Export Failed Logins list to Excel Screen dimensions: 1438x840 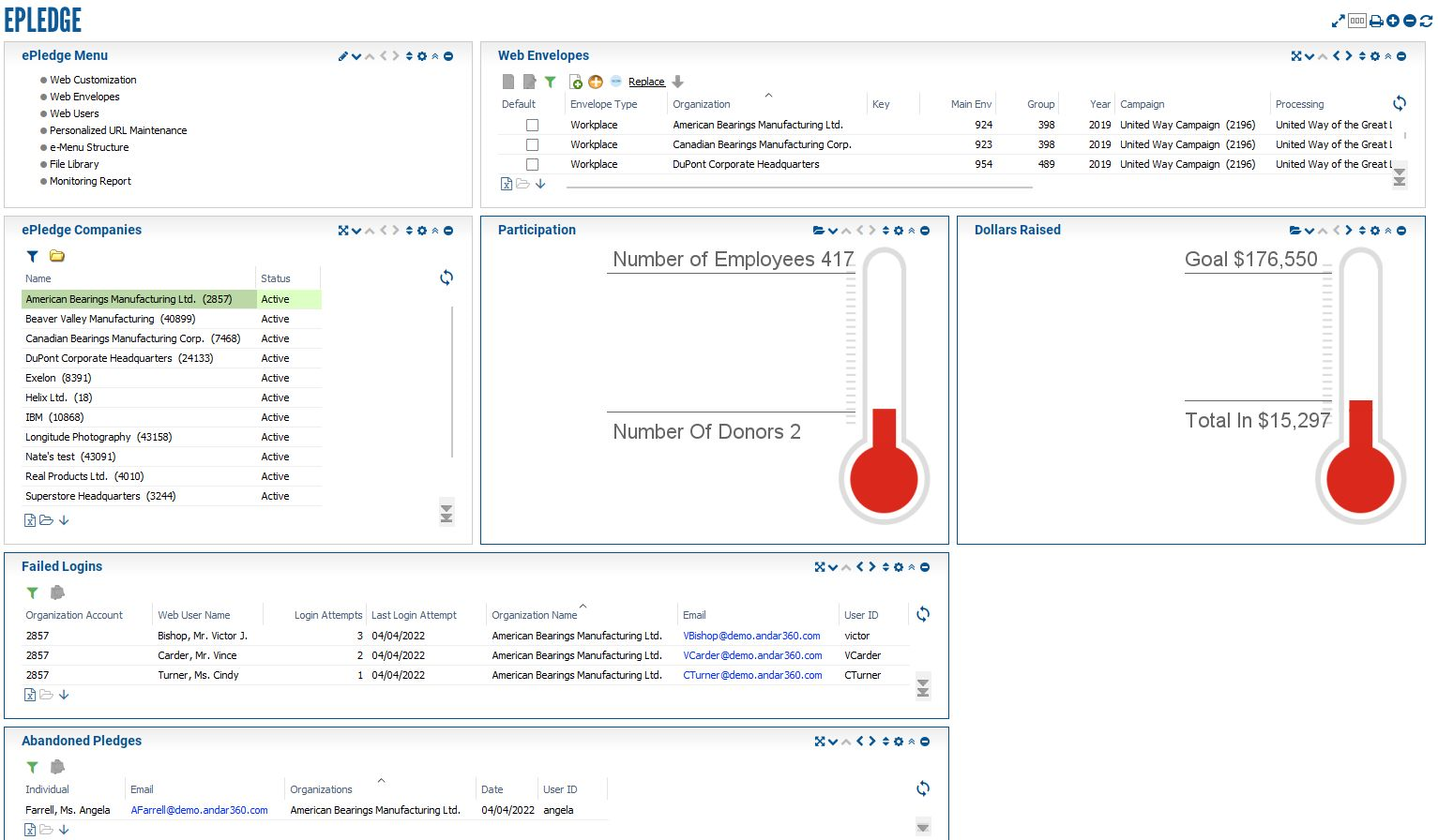pos(30,695)
